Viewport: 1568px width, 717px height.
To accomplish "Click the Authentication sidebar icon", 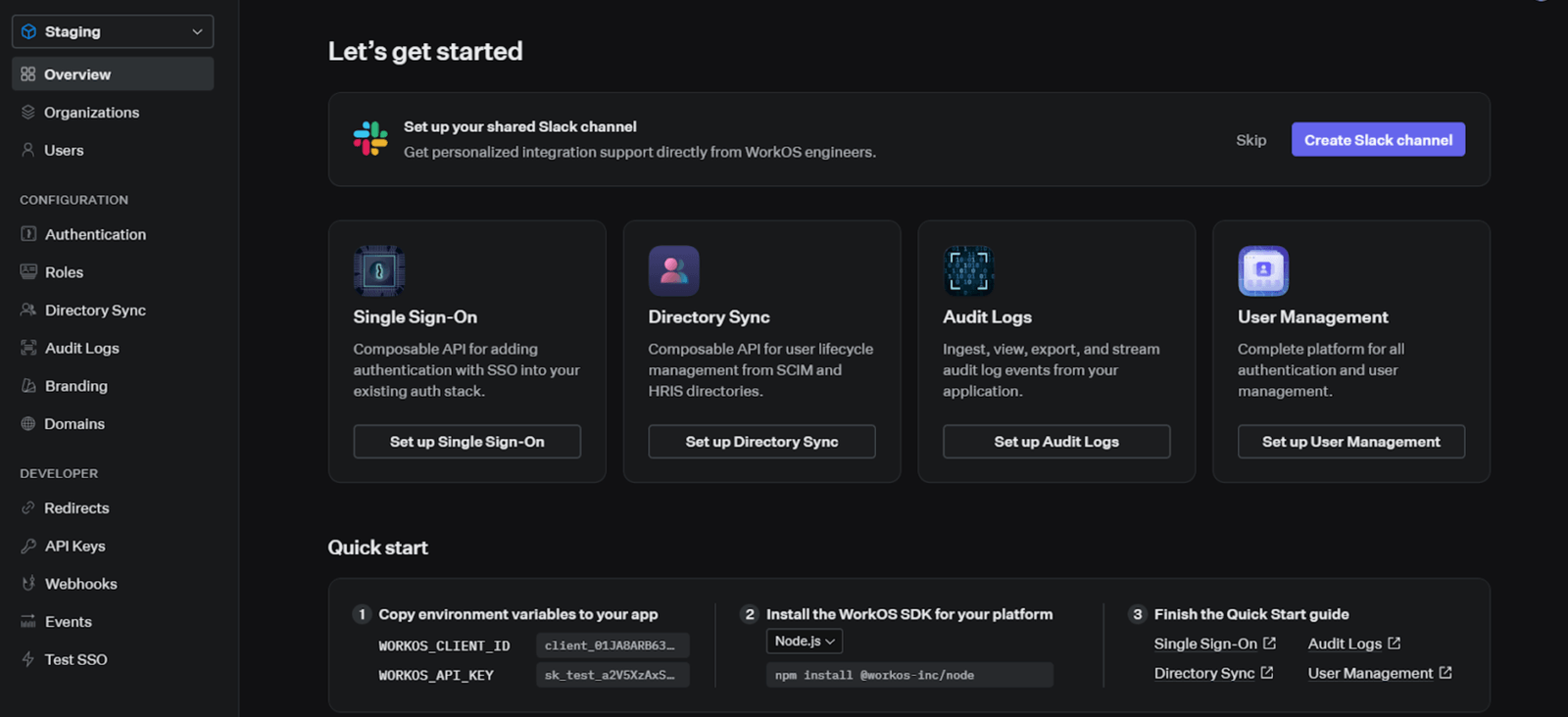I will tap(28, 234).
